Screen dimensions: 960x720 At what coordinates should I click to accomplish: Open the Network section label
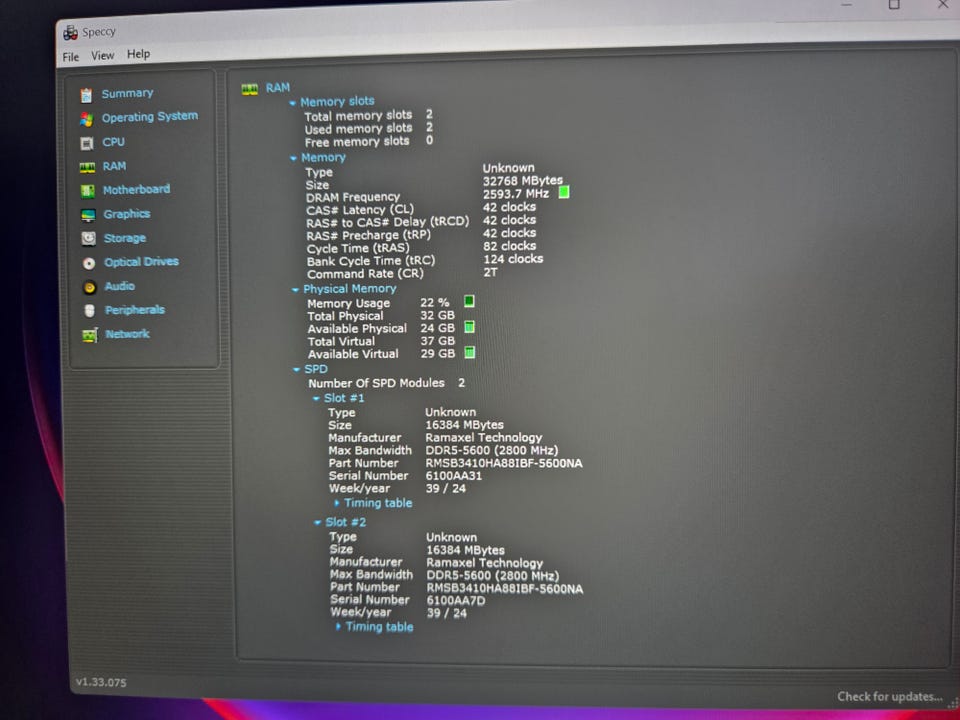click(127, 334)
